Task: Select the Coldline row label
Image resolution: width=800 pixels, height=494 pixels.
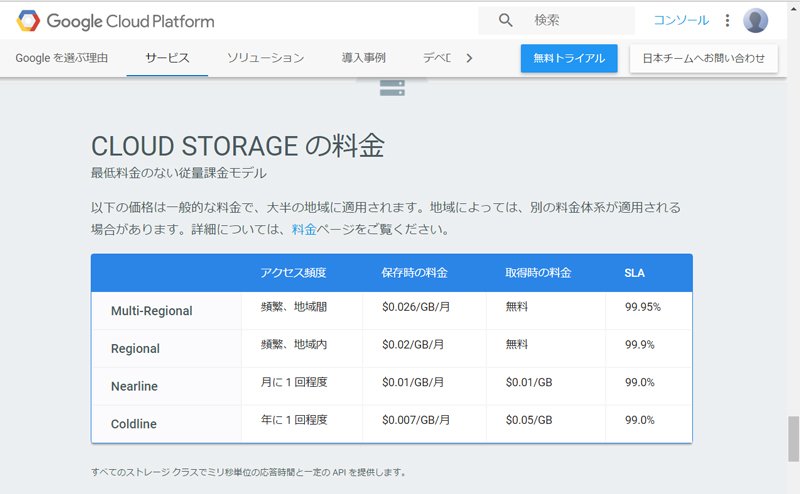Action: [134, 424]
